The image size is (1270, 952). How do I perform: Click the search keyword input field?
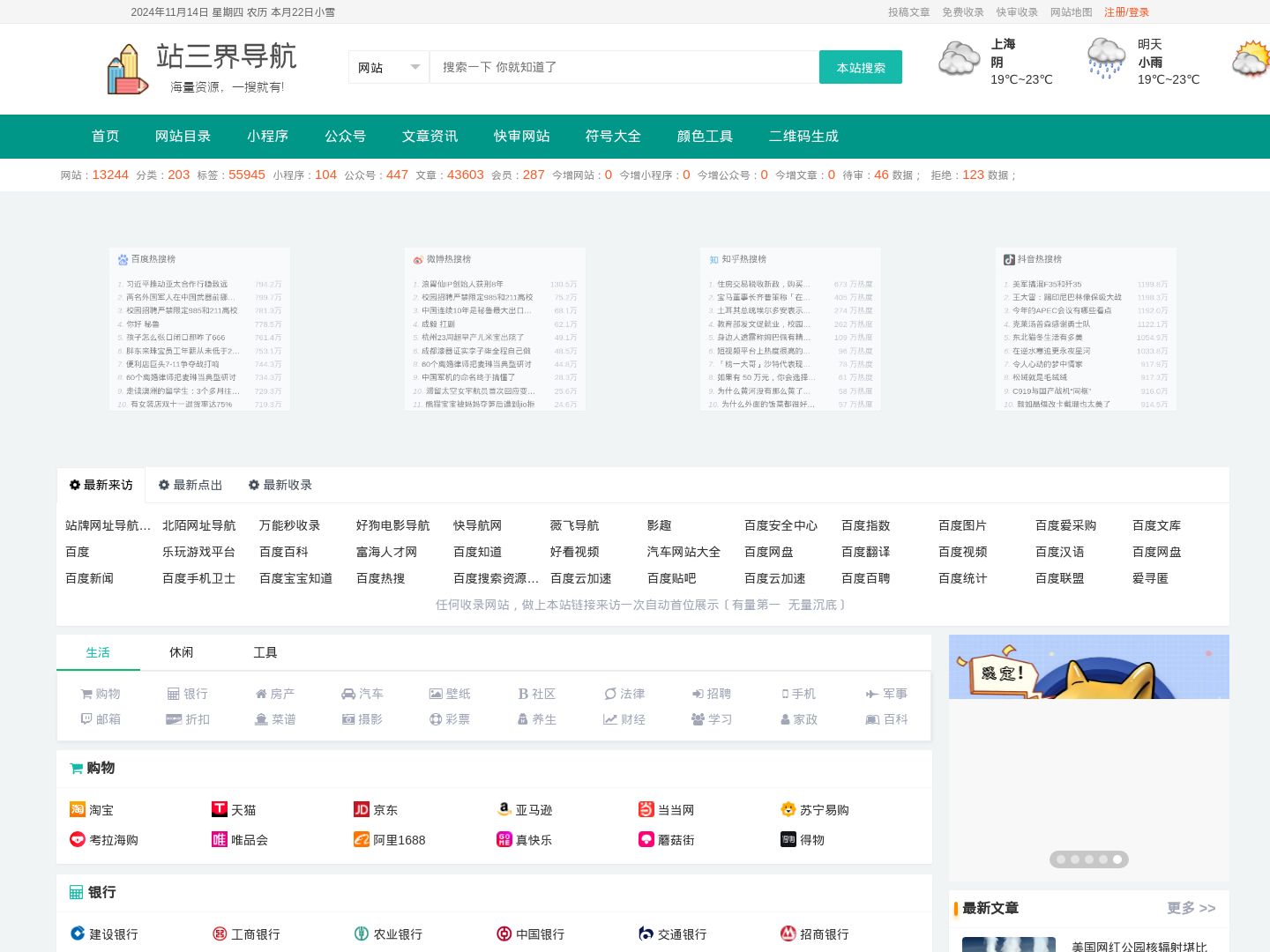pyautogui.click(x=624, y=67)
